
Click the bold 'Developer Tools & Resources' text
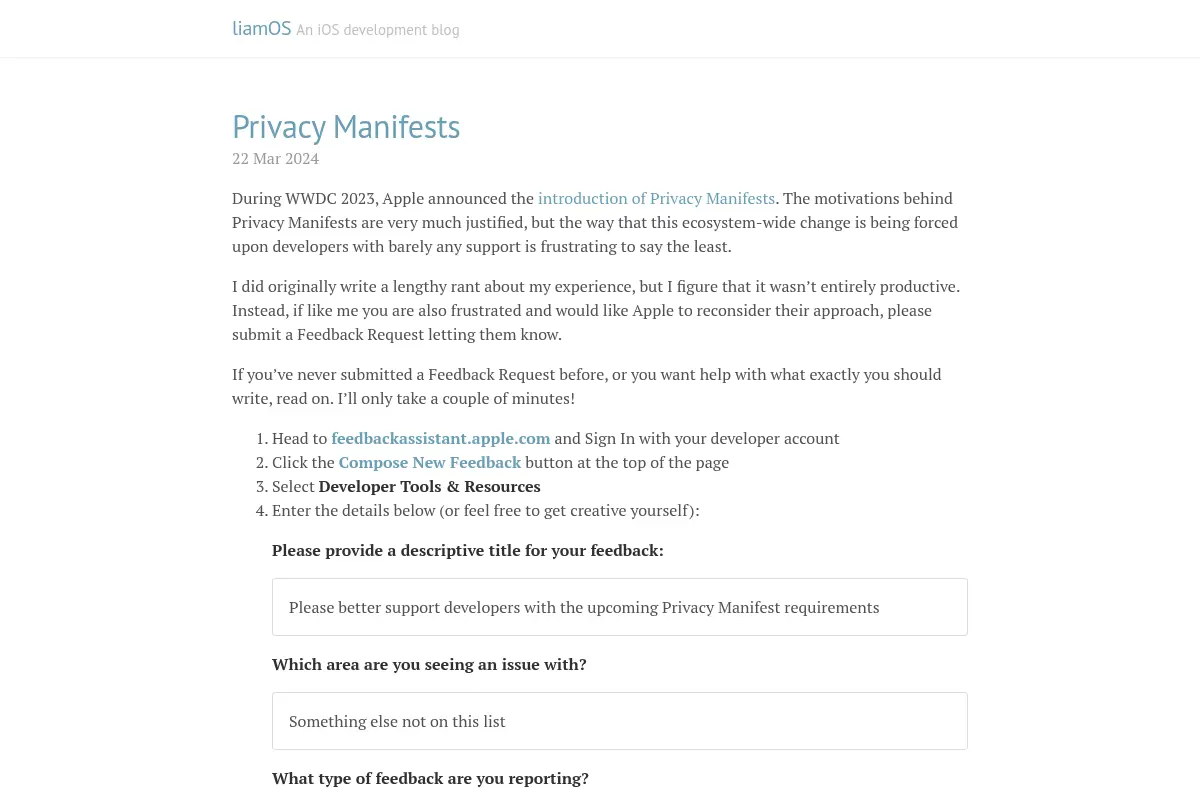[x=430, y=486]
